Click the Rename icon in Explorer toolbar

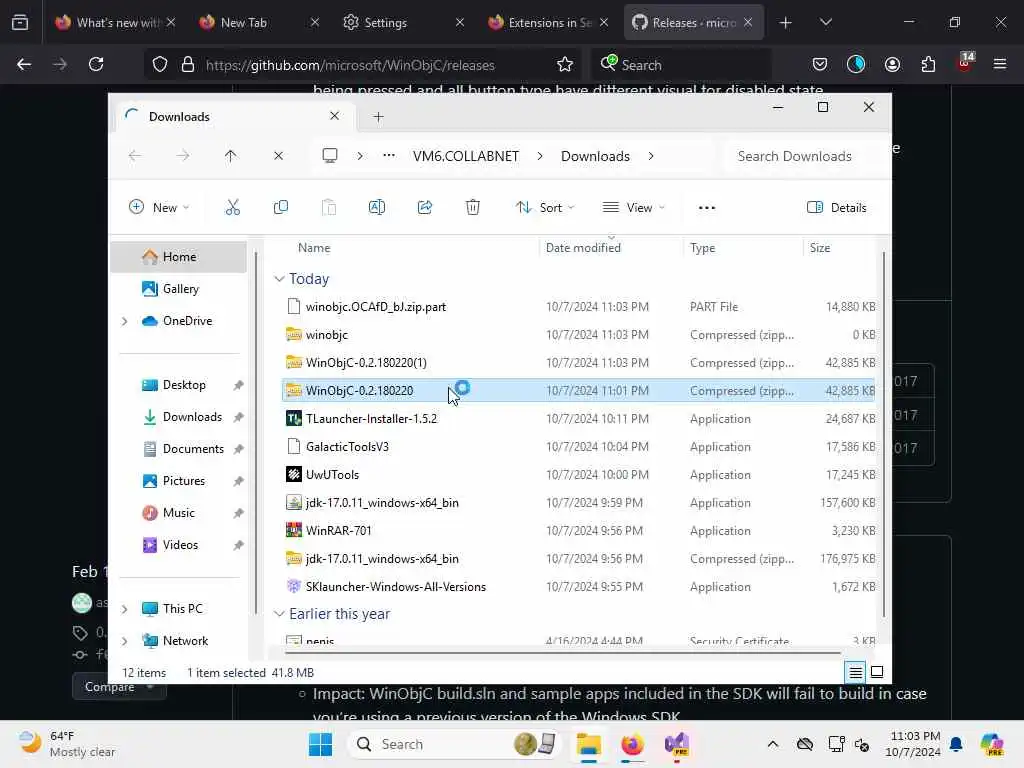(377, 208)
